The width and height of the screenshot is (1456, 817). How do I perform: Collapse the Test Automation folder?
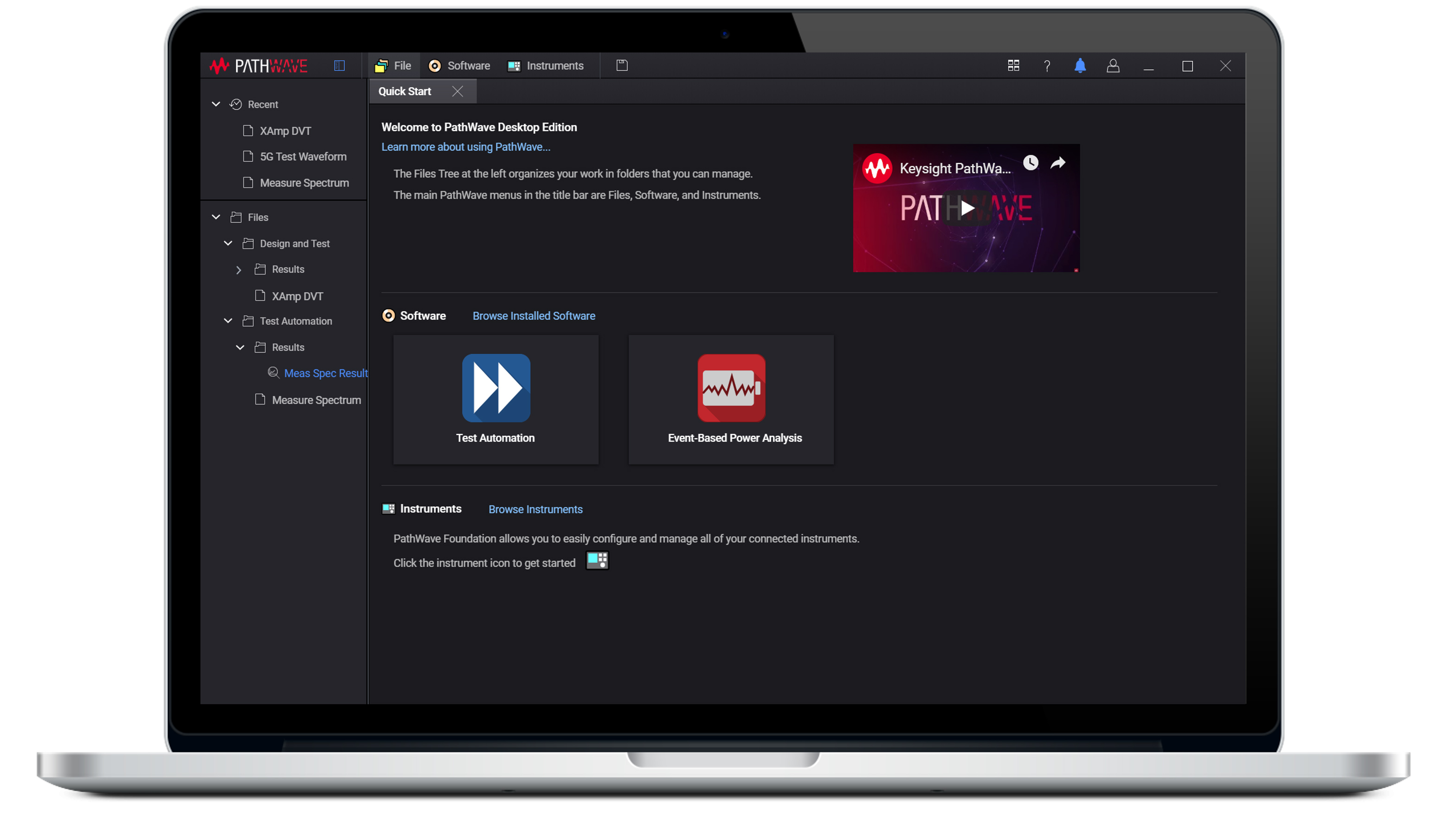228,321
